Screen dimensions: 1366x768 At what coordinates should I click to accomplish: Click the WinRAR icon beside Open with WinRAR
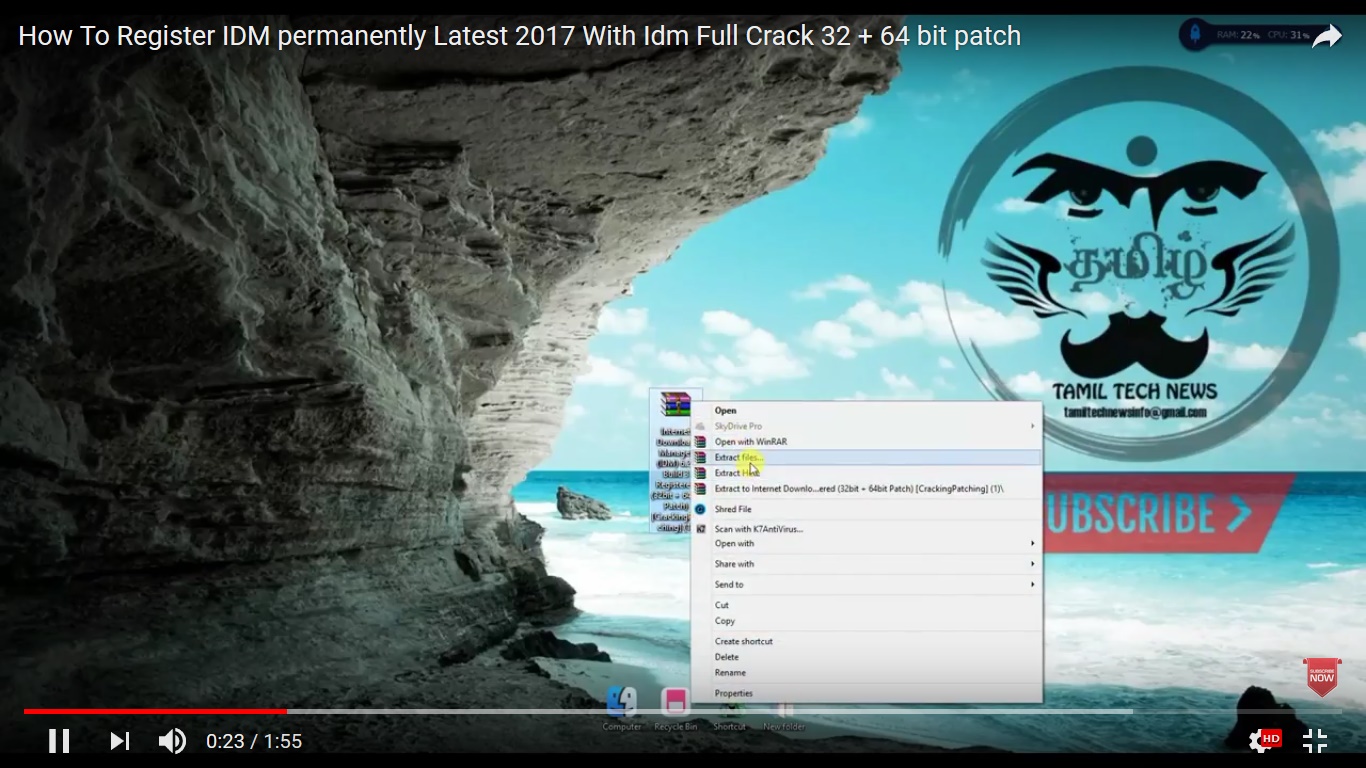701,441
